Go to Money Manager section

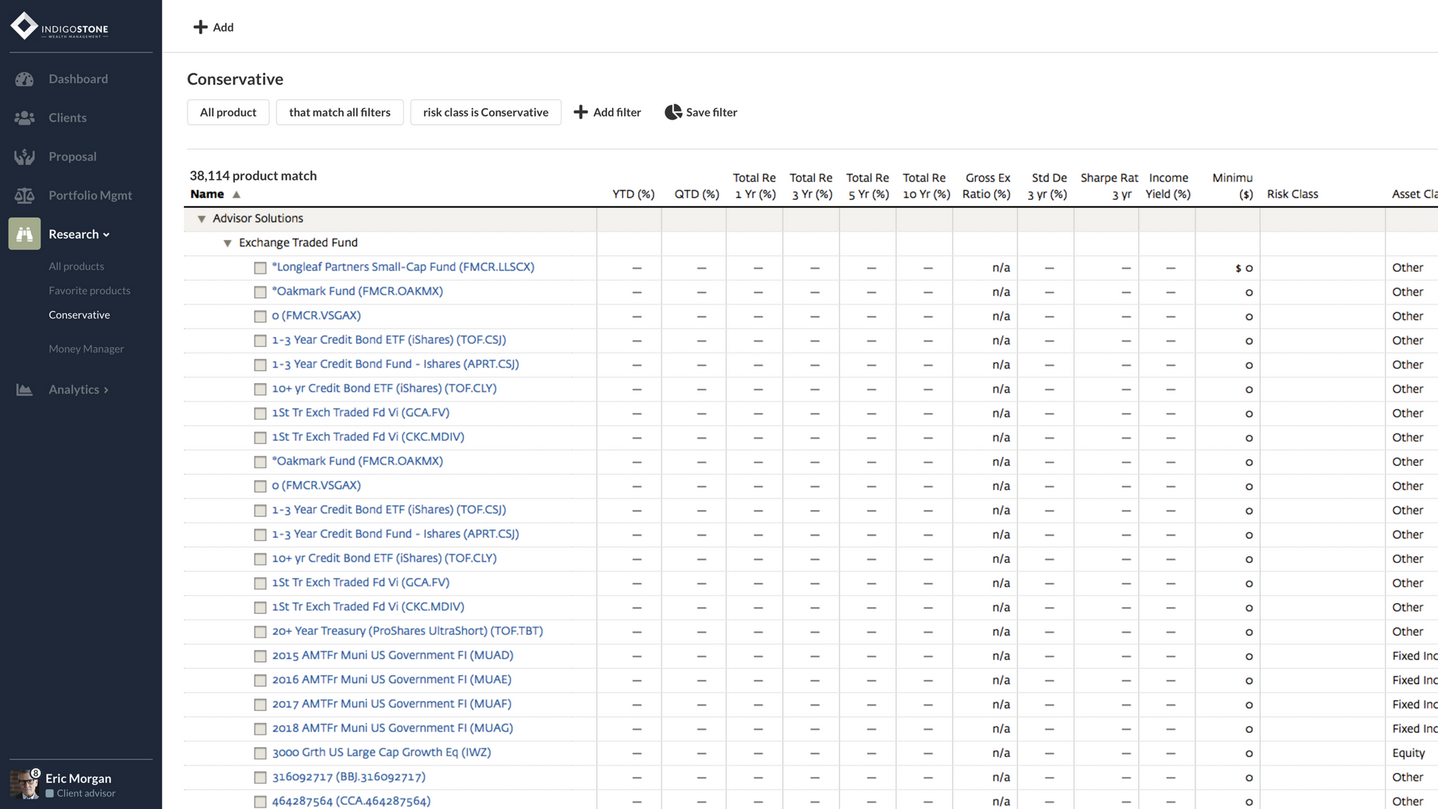pyautogui.click(x=86, y=349)
